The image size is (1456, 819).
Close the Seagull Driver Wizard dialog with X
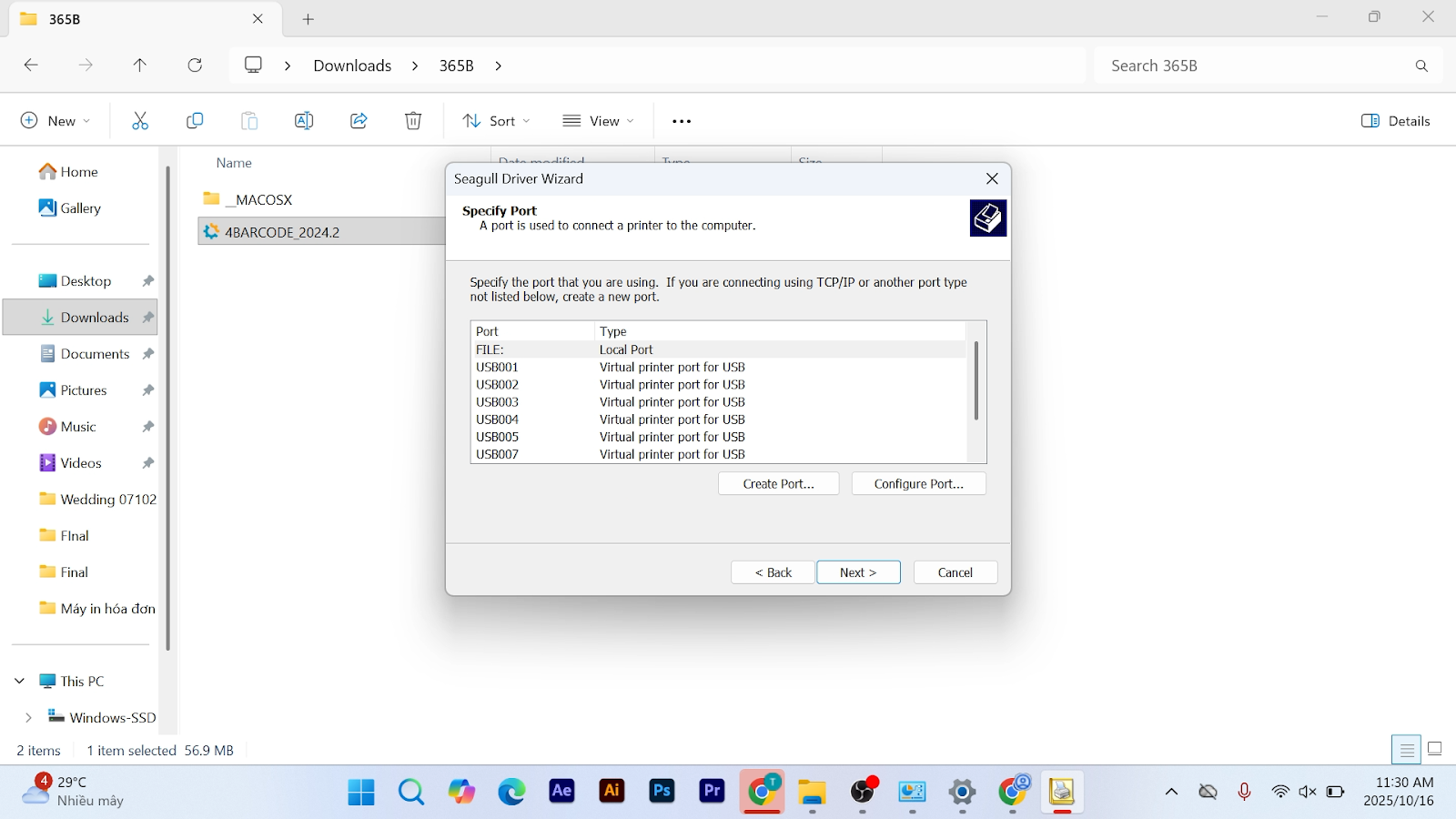point(992,179)
